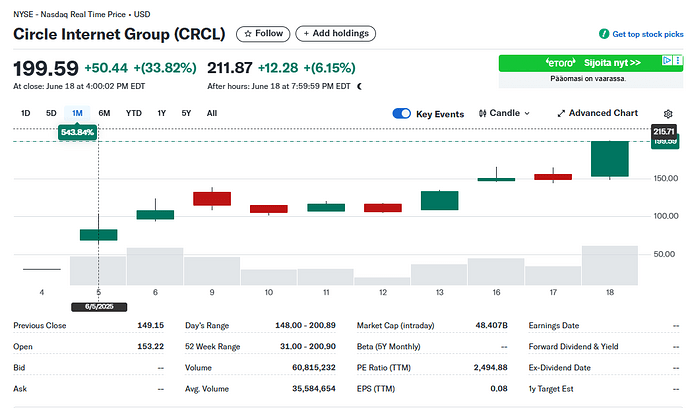The width and height of the screenshot is (690, 408).
Task: Open the chart settings gear icon
Action: tap(668, 114)
